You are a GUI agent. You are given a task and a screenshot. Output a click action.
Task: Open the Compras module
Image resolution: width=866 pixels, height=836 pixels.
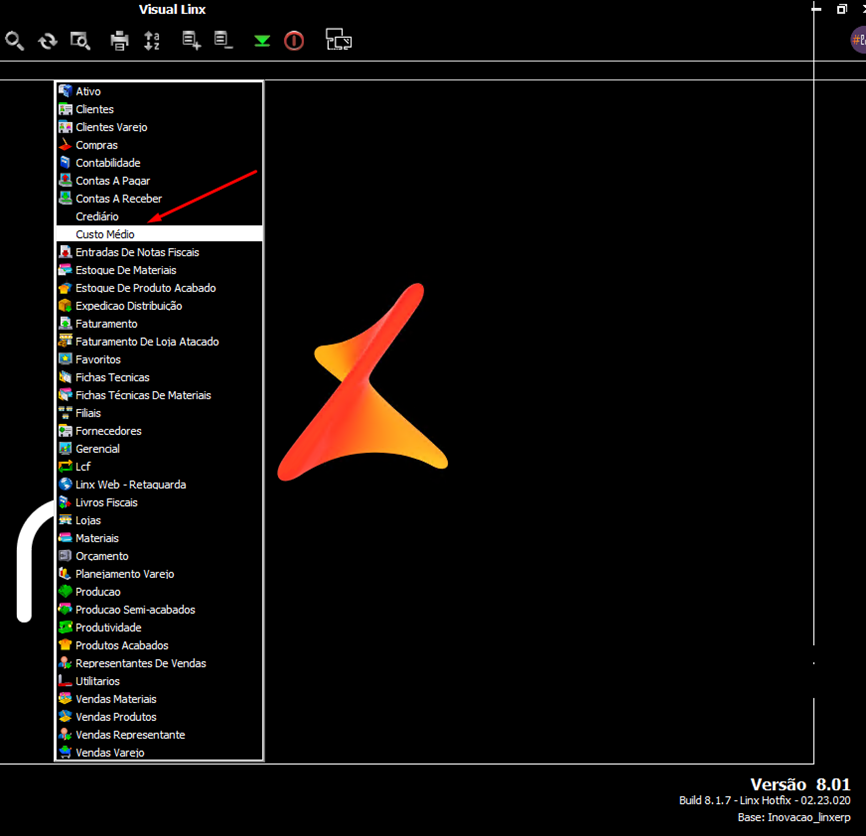pyautogui.click(x=159, y=145)
